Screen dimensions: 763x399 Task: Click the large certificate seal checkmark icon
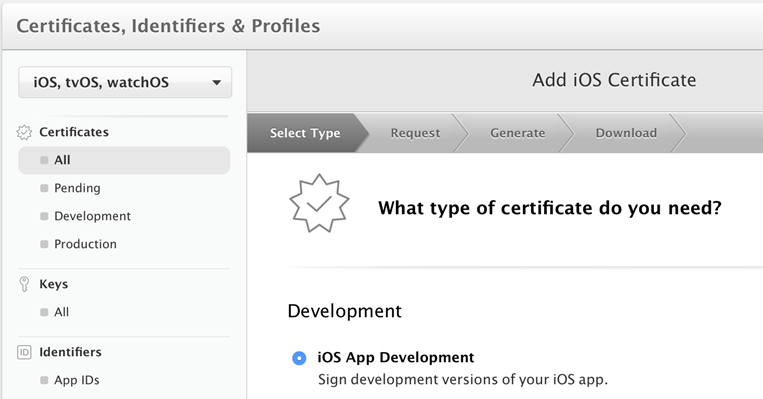click(319, 203)
